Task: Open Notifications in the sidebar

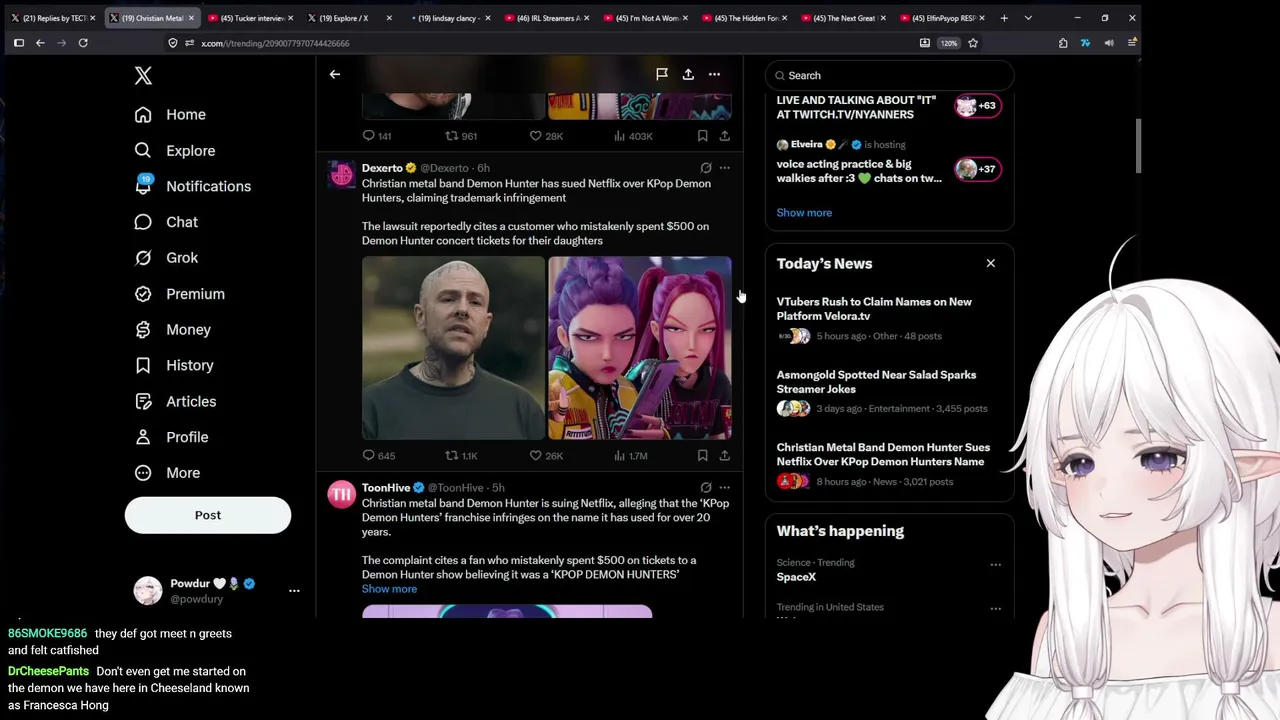Action: (x=193, y=187)
